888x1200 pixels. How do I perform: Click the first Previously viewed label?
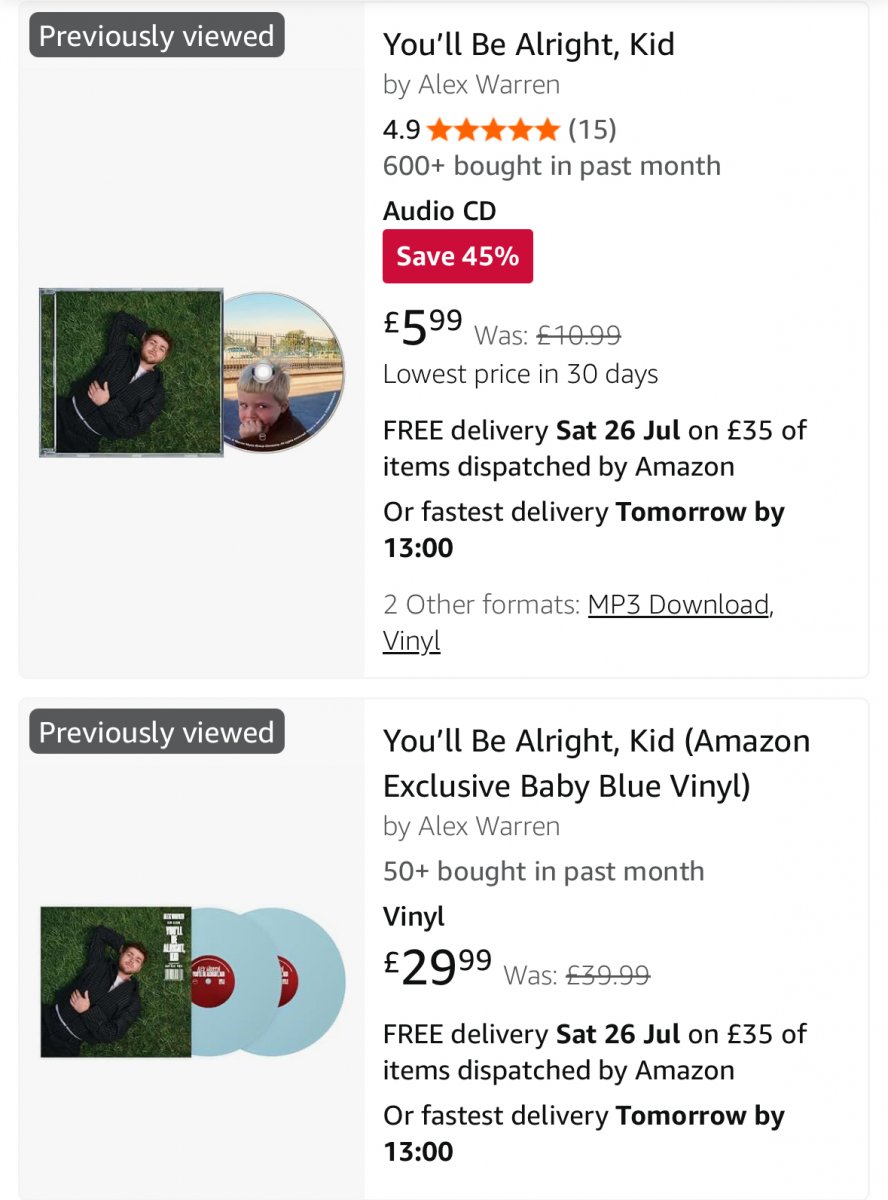157,35
